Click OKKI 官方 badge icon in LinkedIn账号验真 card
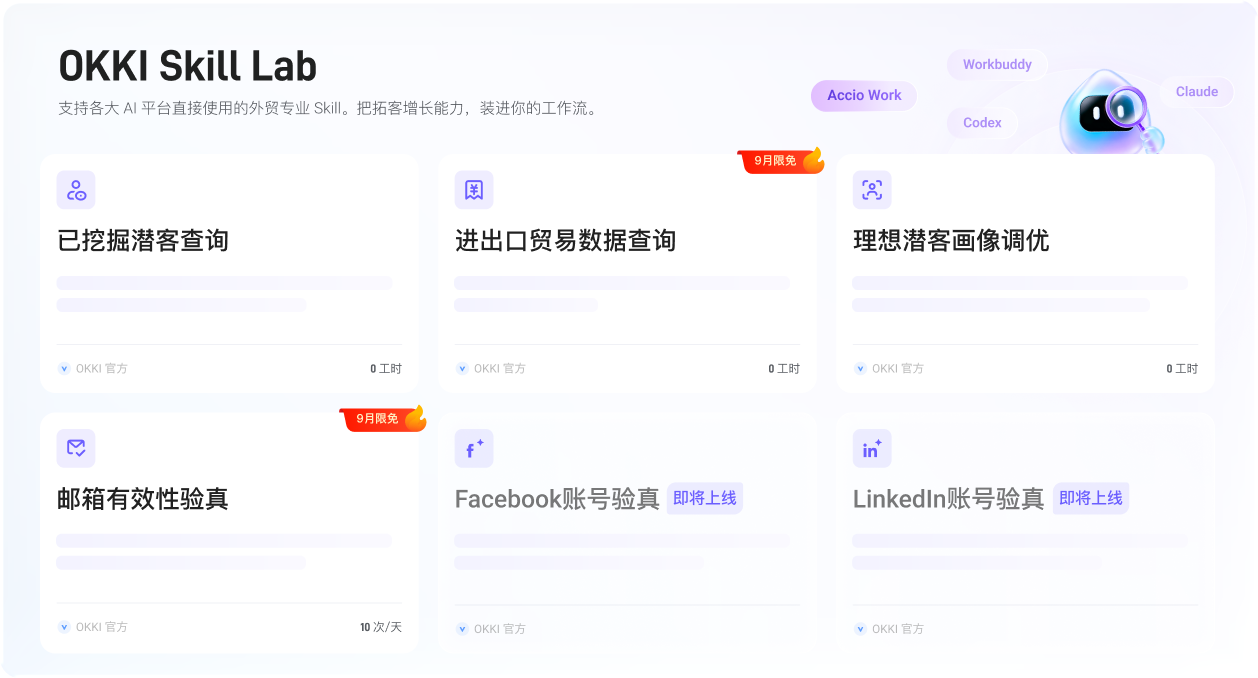1258x678 pixels. [860, 629]
